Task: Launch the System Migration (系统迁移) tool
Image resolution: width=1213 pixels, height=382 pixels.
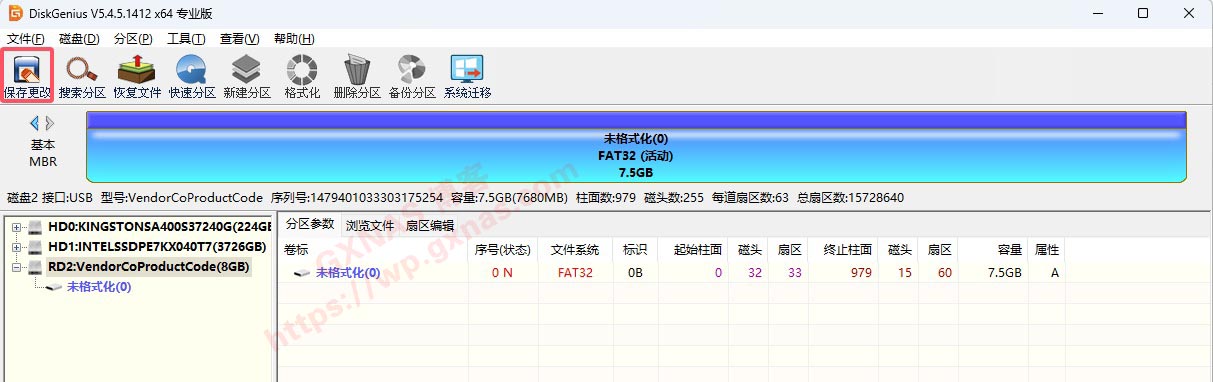Action: tap(467, 77)
